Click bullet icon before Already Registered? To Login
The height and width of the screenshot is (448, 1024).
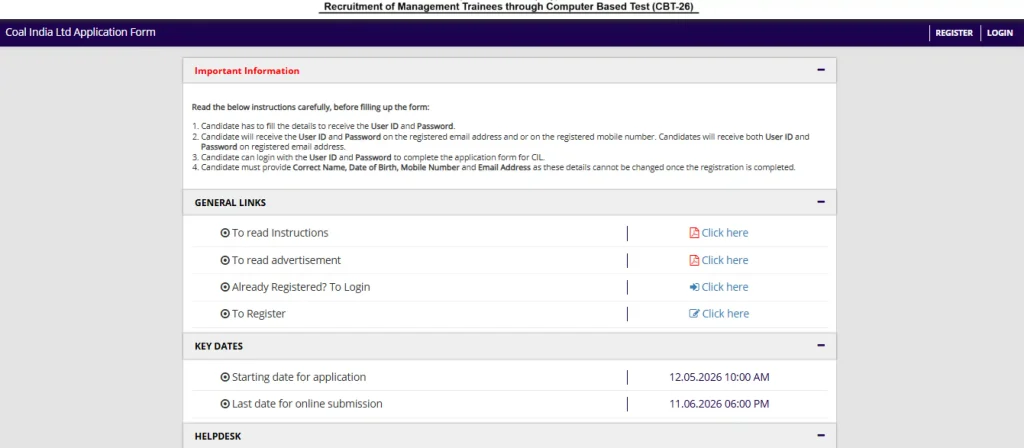click(x=225, y=287)
